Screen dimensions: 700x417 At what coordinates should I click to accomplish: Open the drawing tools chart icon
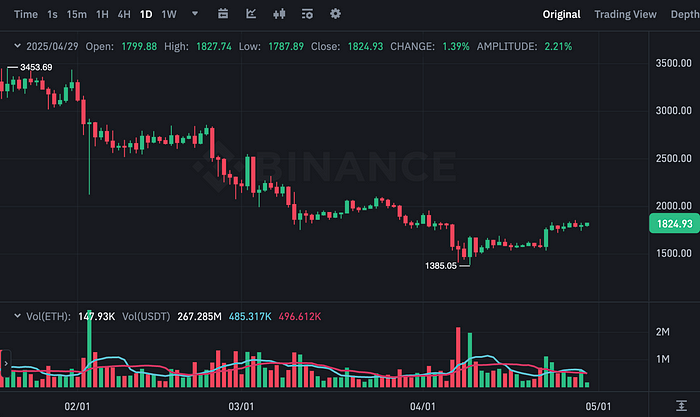pos(251,14)
